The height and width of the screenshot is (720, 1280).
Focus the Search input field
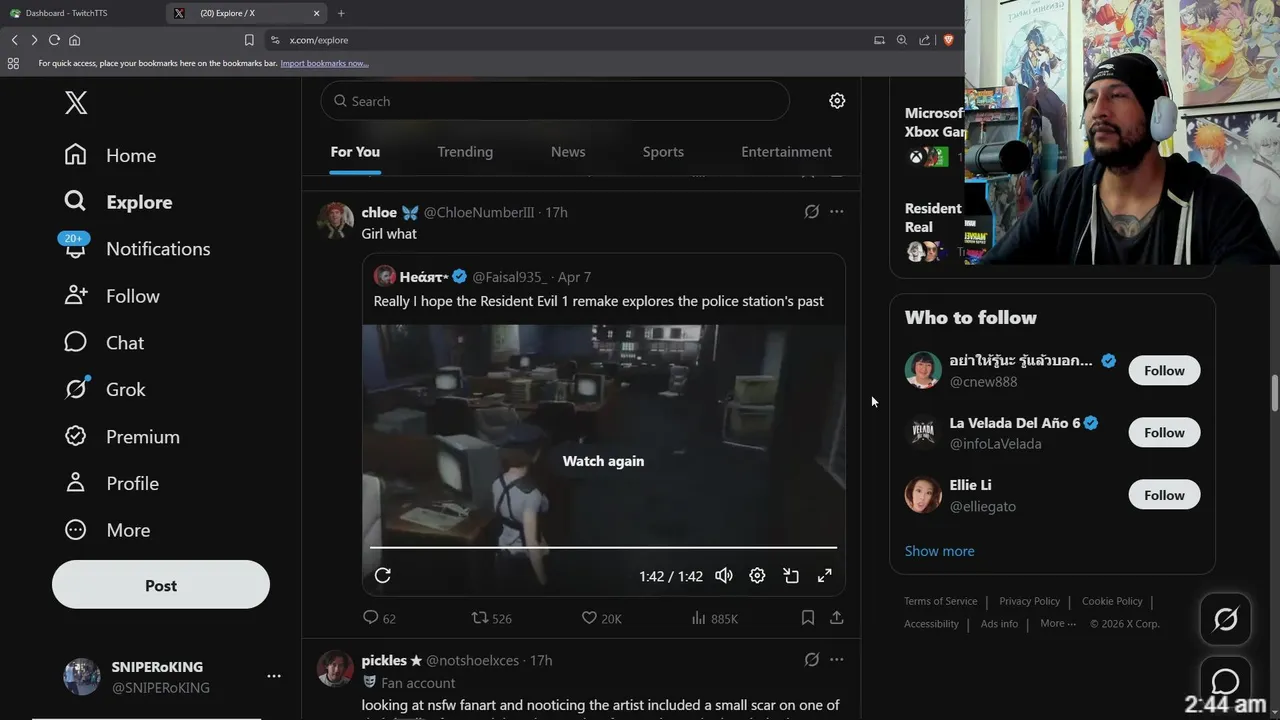pyautogui.click(x=555, y=101)
